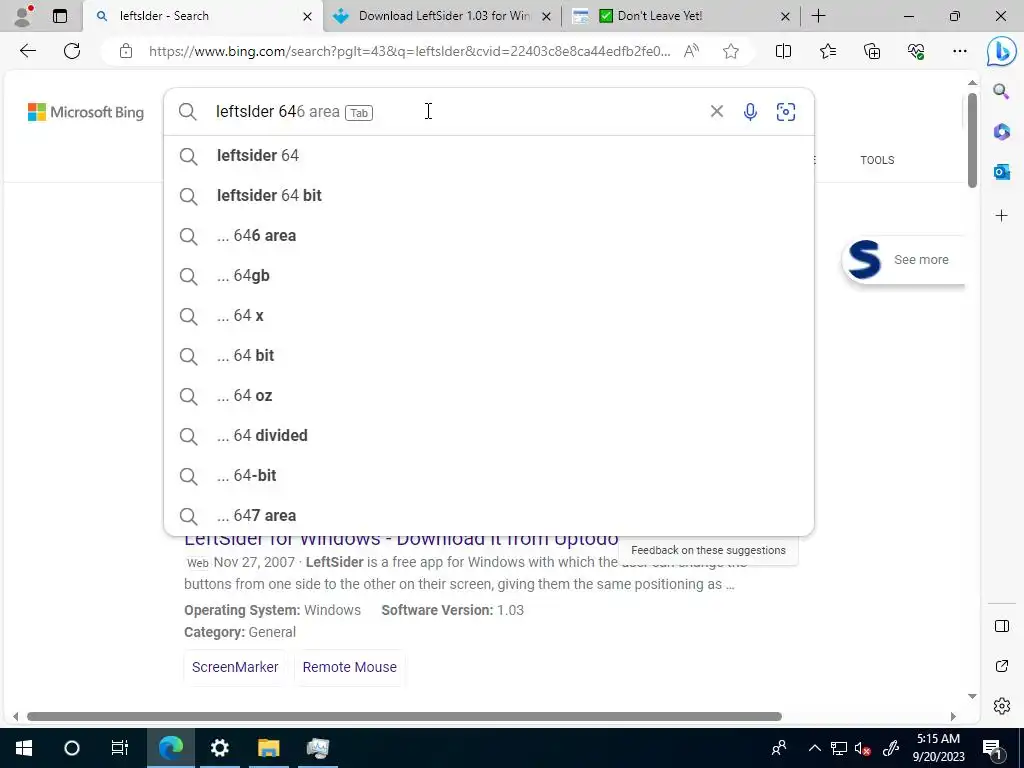1024x768 pixels.
Task: Open the muted volume tray icon
Action: pyautogui.click(x=863, y=748)
